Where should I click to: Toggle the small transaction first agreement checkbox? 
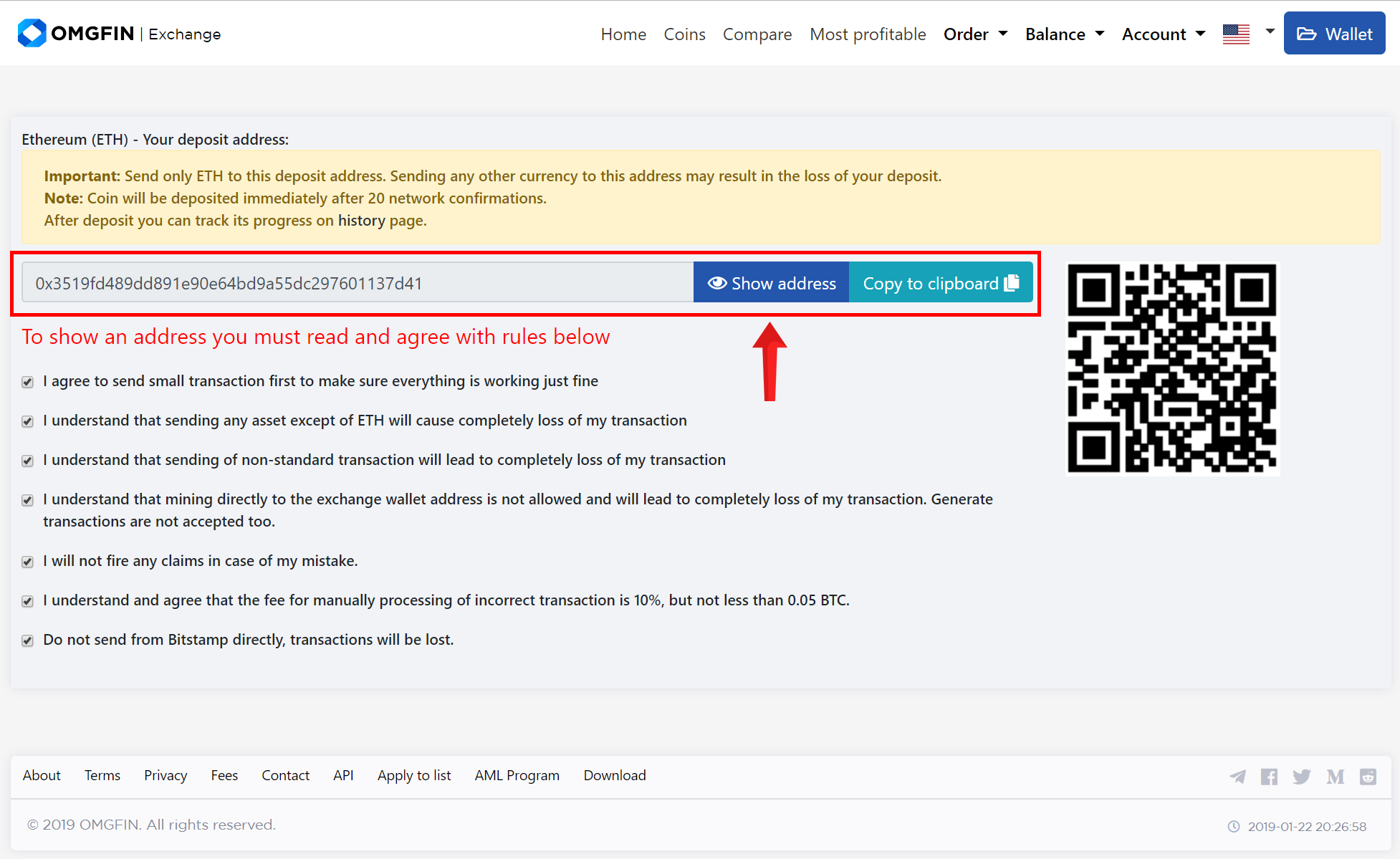(27, 382)
